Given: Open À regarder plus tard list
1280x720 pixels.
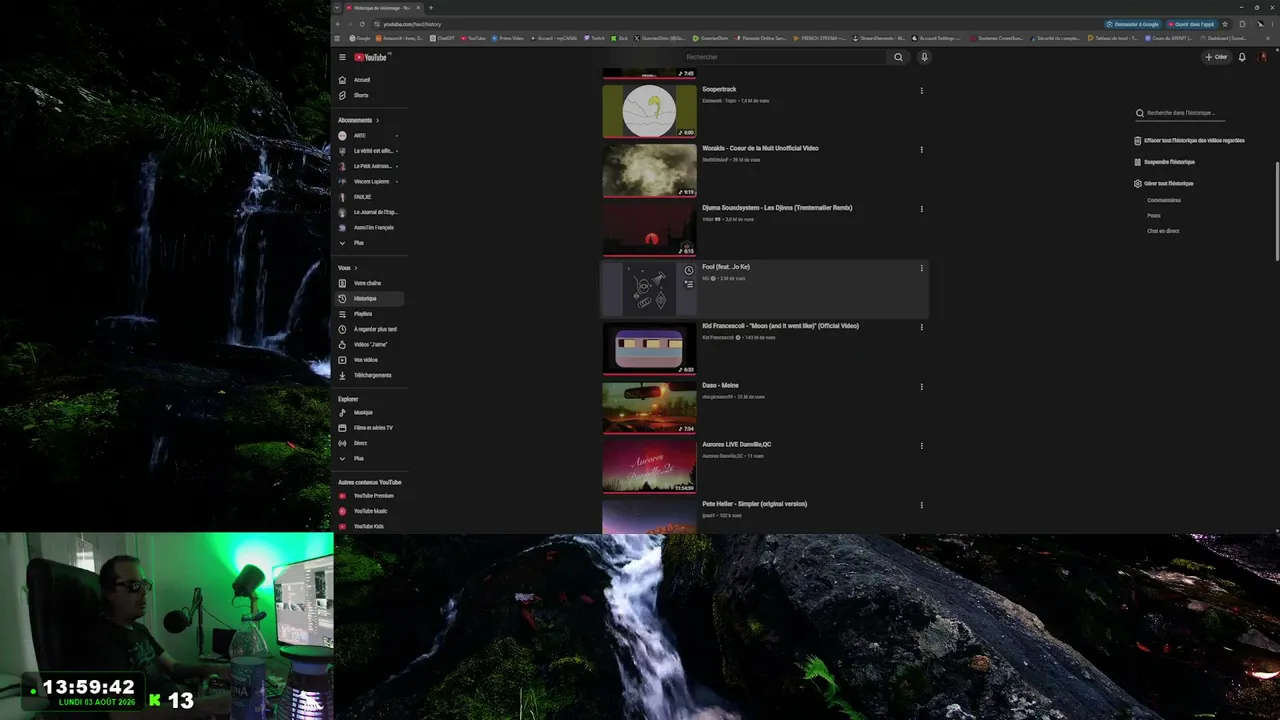Looking at the screenshot, I should point(370,329).
